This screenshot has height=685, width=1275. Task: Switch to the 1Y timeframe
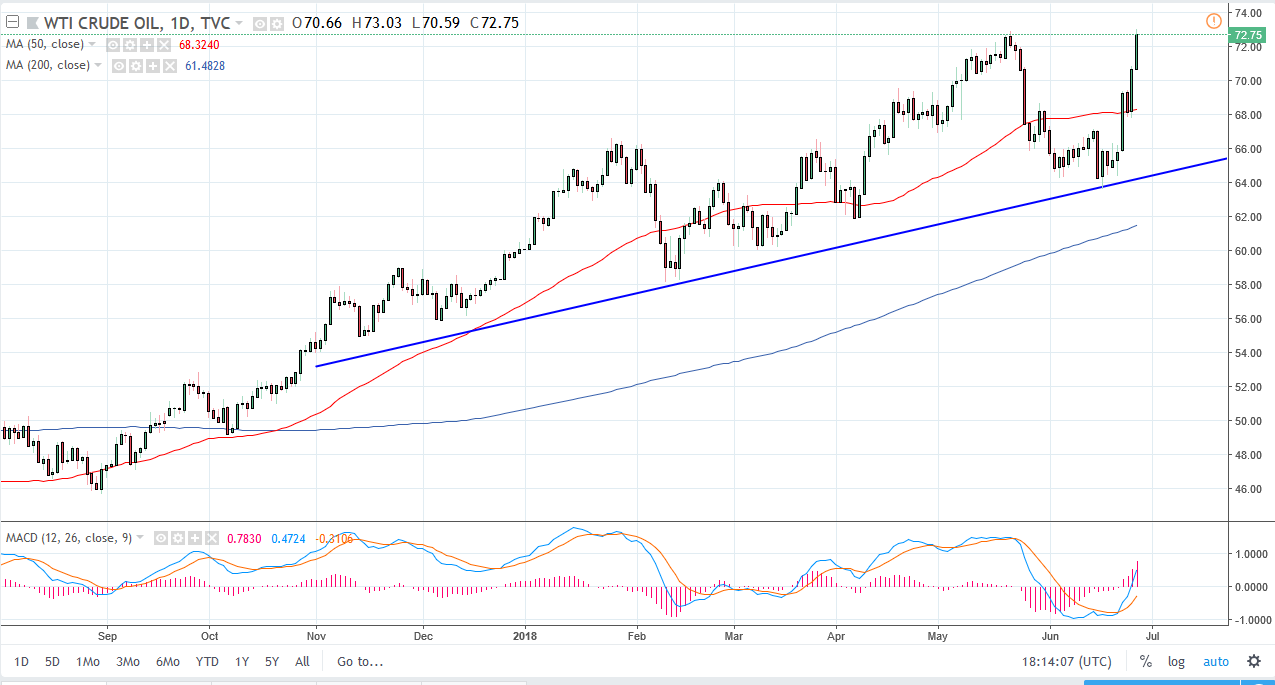(x=240, y=661)
